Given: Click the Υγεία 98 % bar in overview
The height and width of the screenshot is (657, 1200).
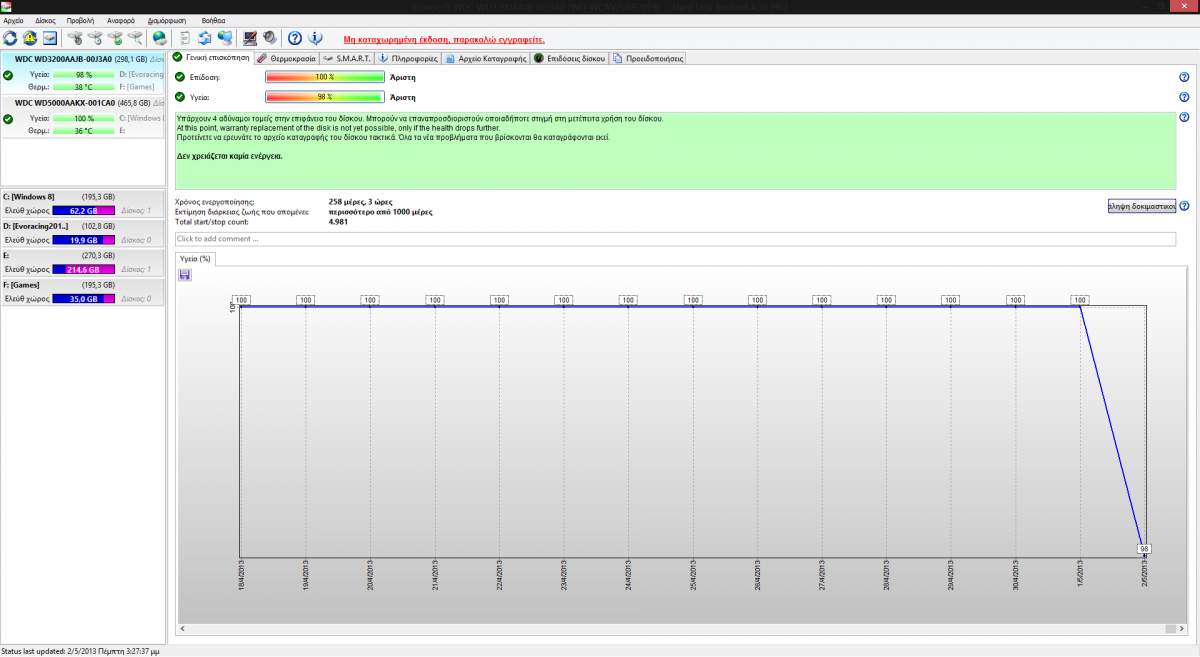Looking at the screenshot, I should pos(325,97).
